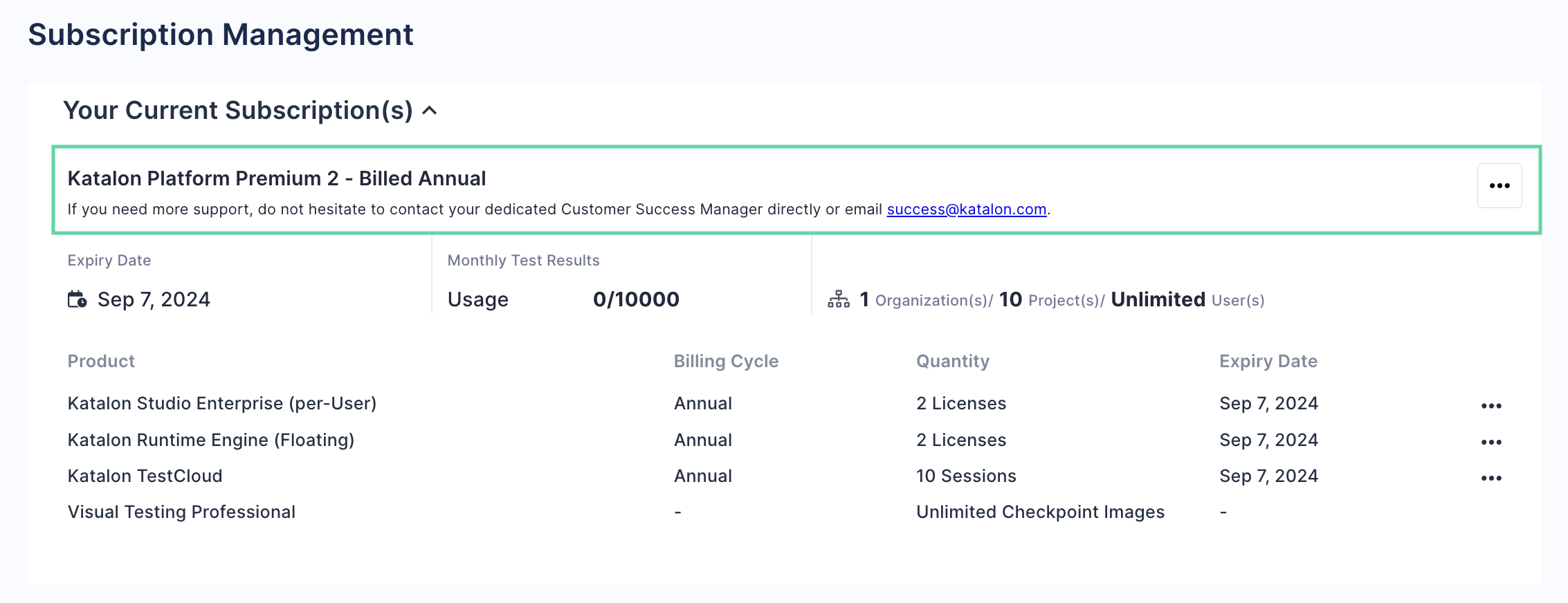Click the Katalon Studio Enterprise (per-User) product

pos(222,403)
